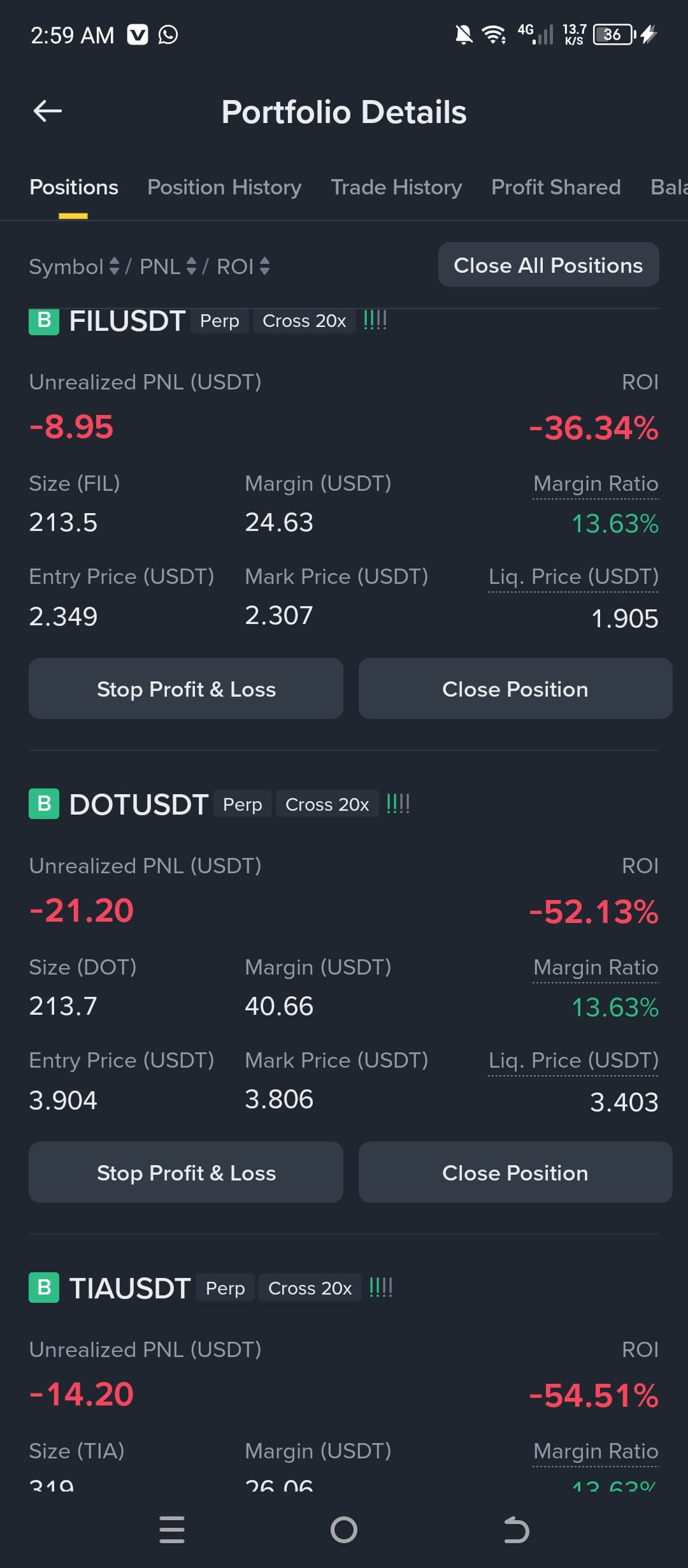Tap the risk bars indicator next to DOTUSDT
Screen dimensions: 688x1568
click(398, 803)
